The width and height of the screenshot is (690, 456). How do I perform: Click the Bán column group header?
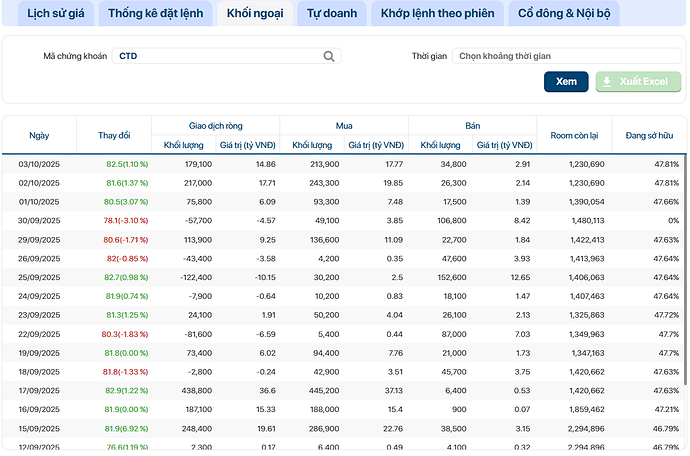click(x=472, y=126)
